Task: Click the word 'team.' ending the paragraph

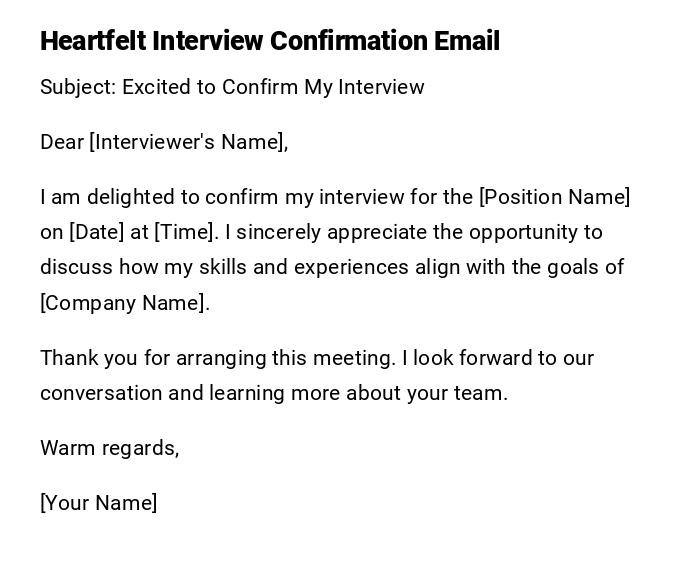Action: pyautogui.click(x=482, y=393)
